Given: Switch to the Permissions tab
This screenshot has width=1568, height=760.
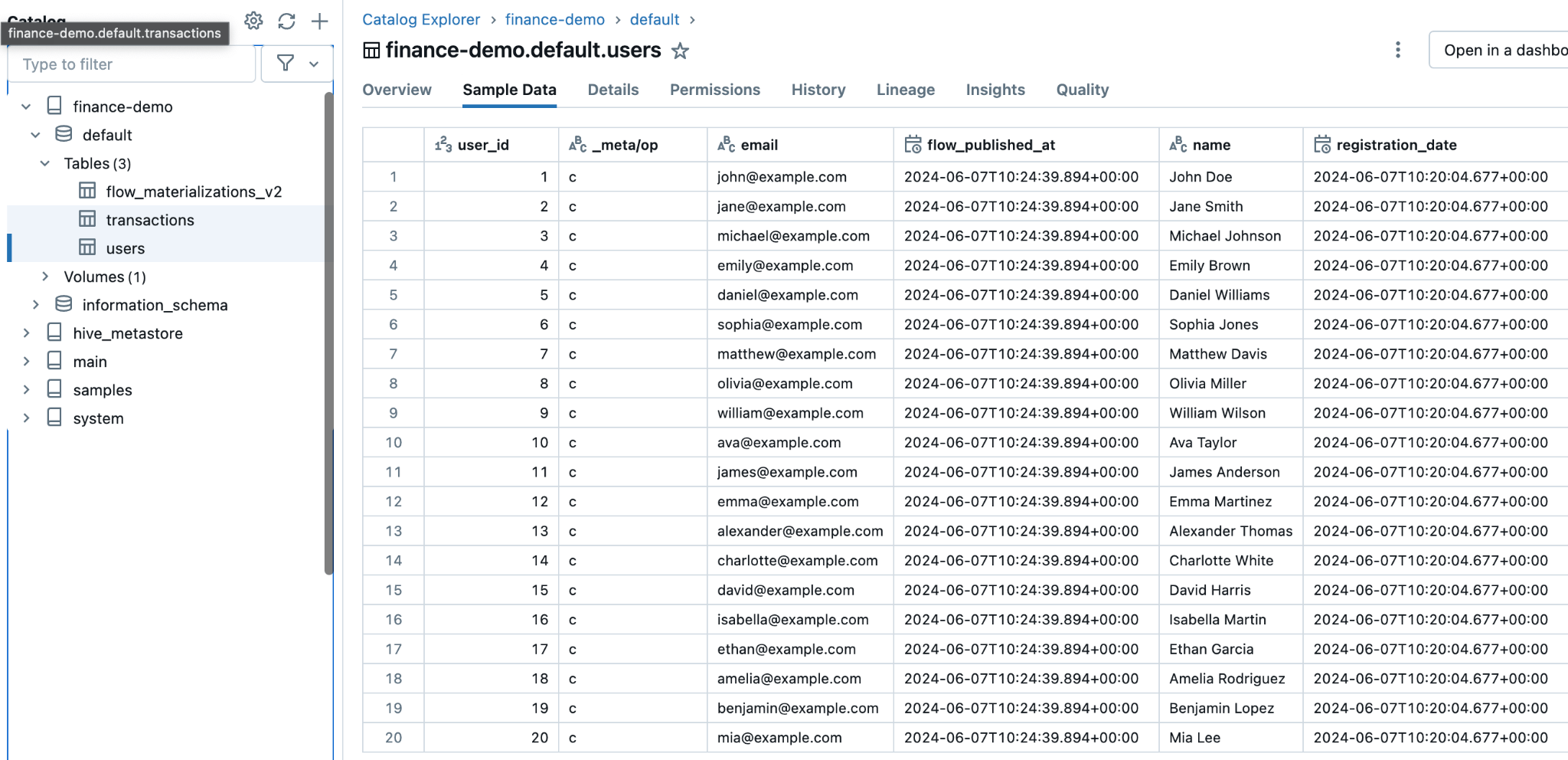Looking at the screenshot, I should click(x=715, y=90).
